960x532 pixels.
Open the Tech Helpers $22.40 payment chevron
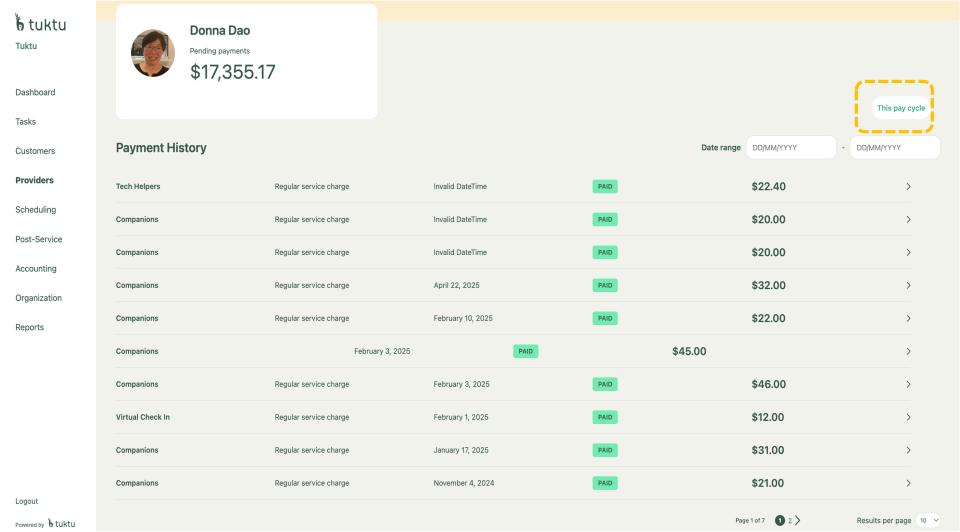pyautogui.click(x=908, y=186)
